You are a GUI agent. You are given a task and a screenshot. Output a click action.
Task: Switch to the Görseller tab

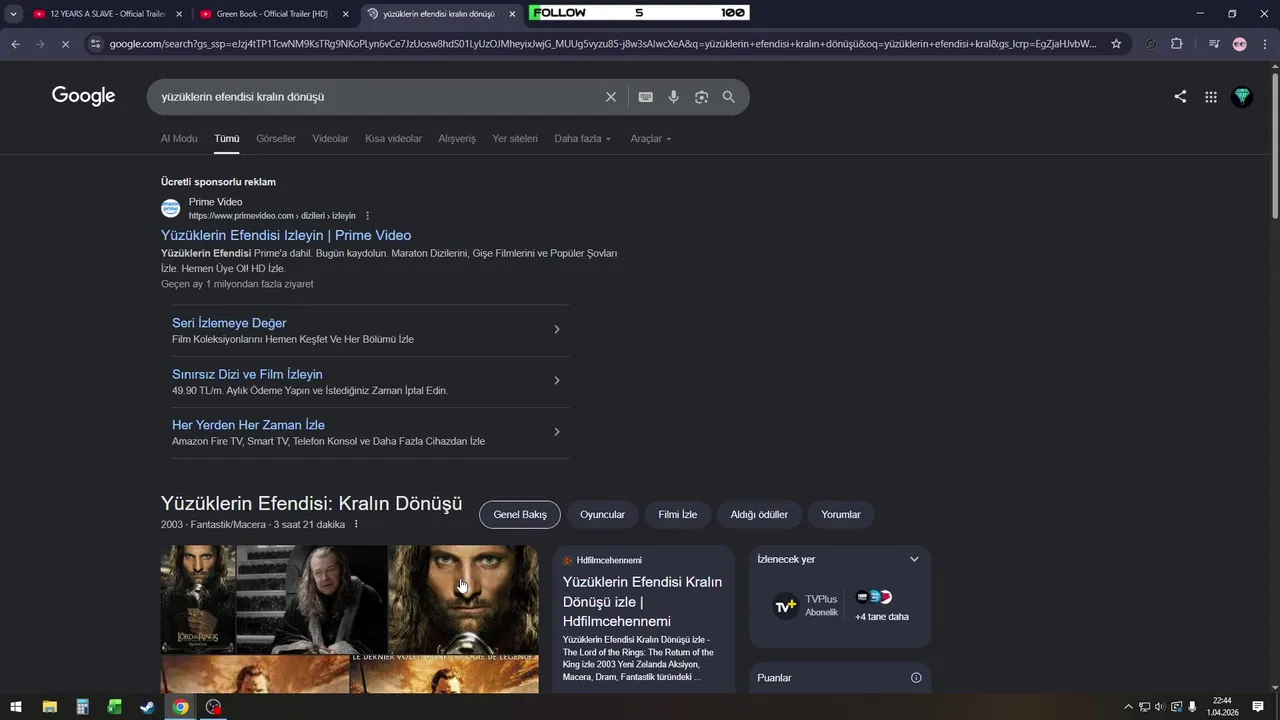click(x=276, y=139)
